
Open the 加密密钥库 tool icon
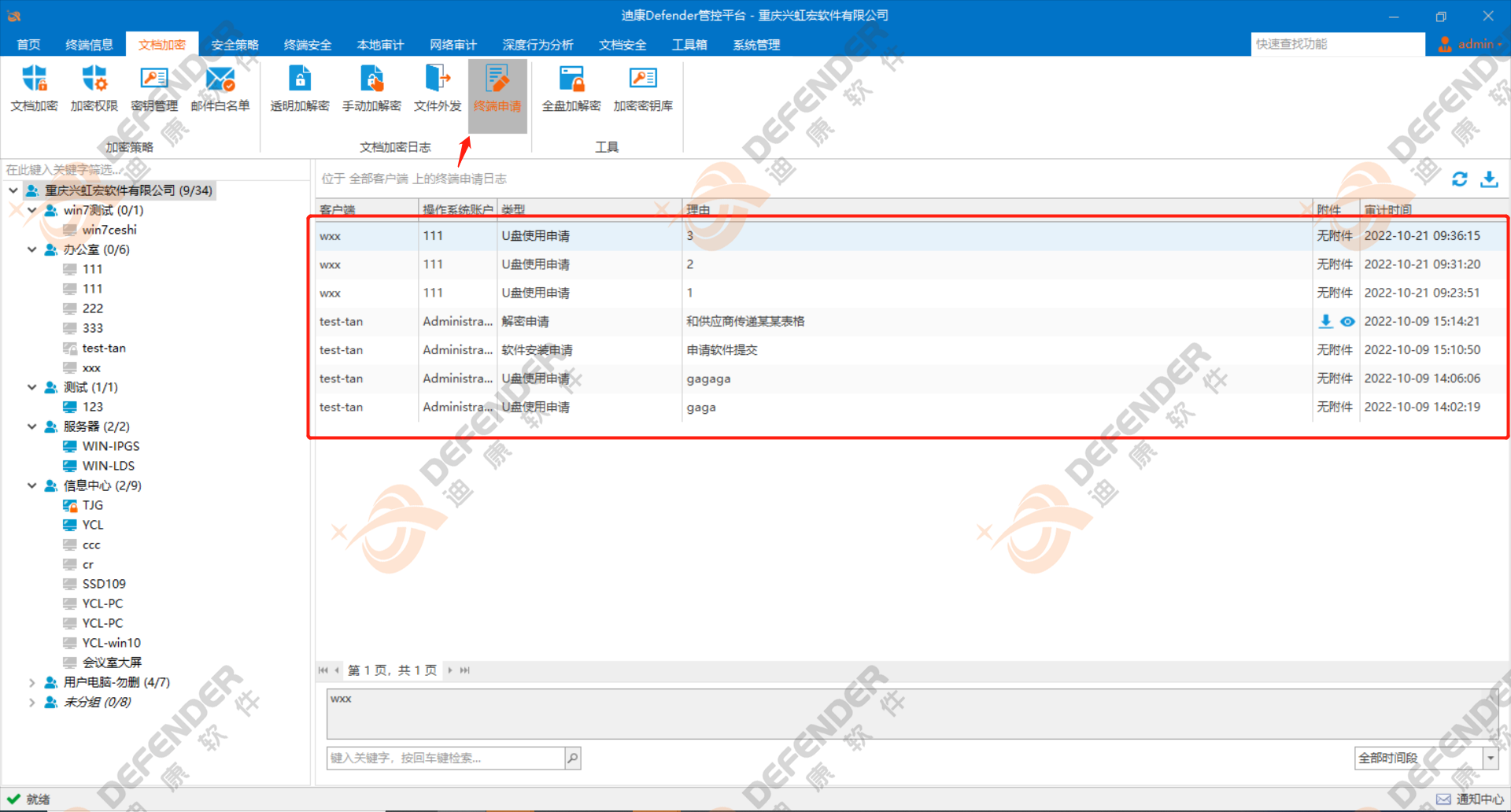tap(643, 88)
